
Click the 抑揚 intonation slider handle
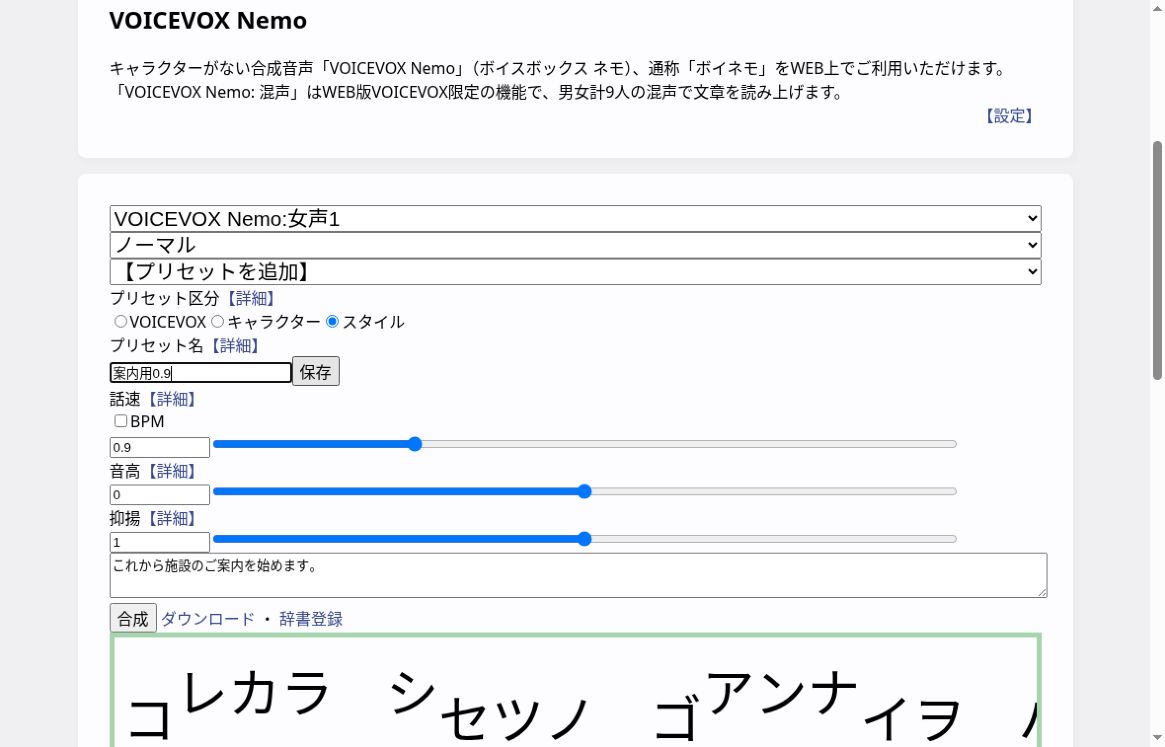[x=585, y=539]
